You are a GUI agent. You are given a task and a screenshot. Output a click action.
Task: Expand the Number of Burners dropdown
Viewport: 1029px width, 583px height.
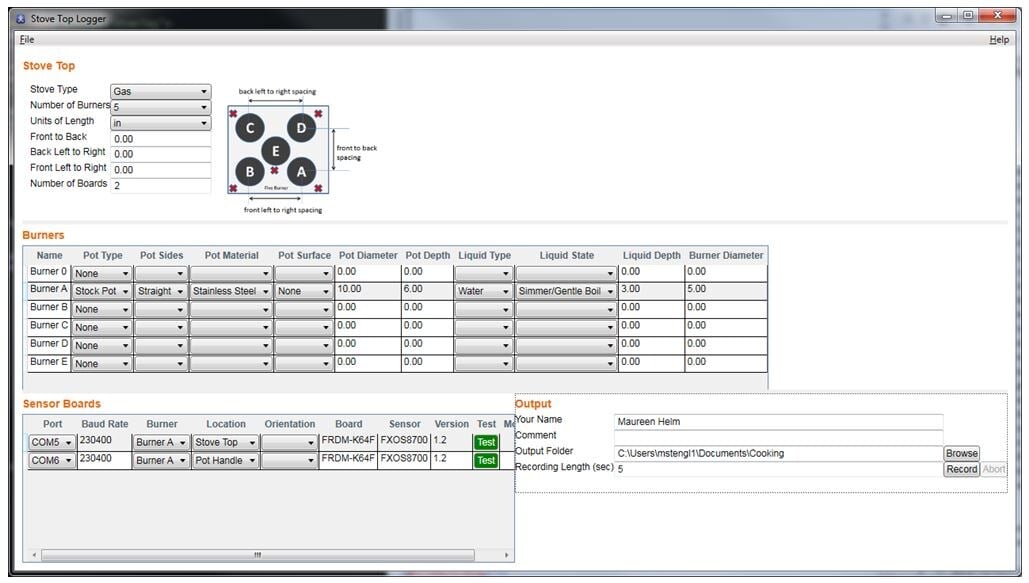160,107
